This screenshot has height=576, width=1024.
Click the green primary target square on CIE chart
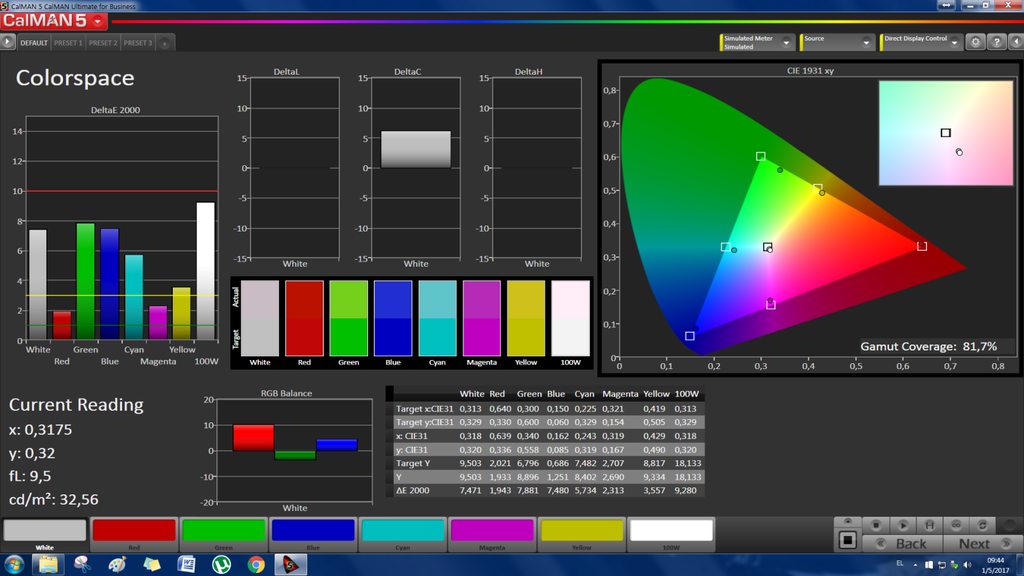[x=761, y=157]
